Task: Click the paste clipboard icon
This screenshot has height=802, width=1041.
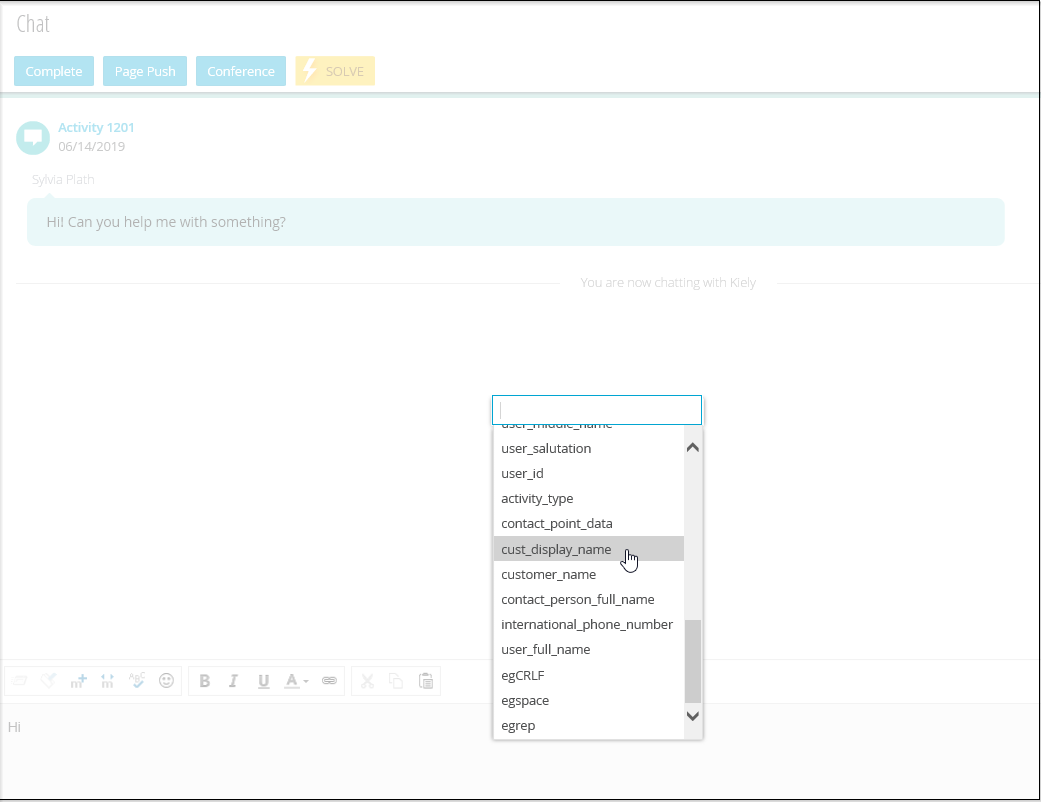Action: 426,681
